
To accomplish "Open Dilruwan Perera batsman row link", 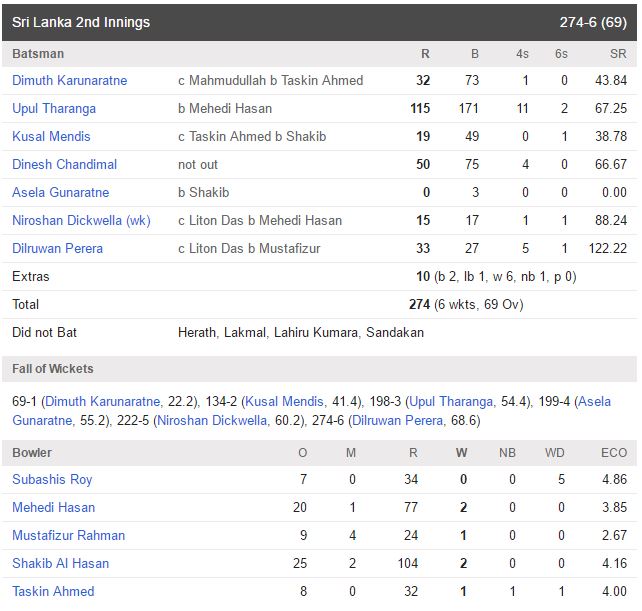I will (57, 248).
